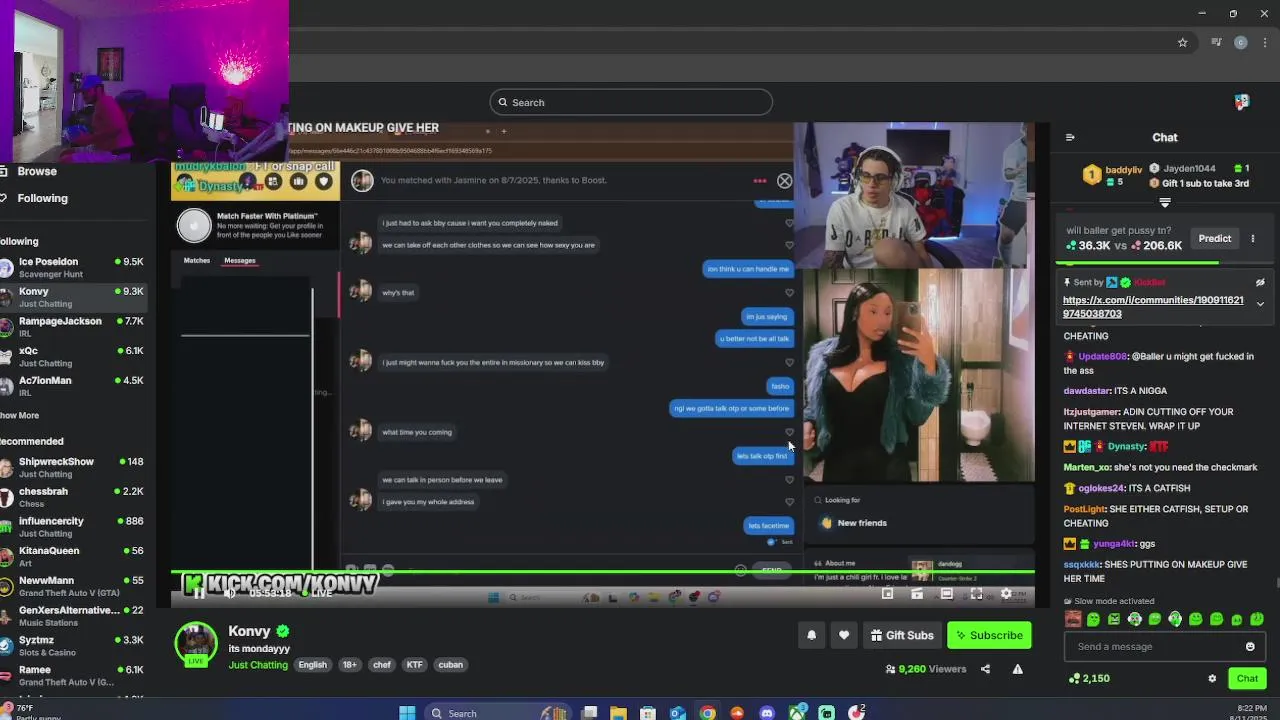This screenshot has height=720, width=1280.
Task: Open Ac7ionMan channel
Action: pyautogui.click(x=73, y=386)
